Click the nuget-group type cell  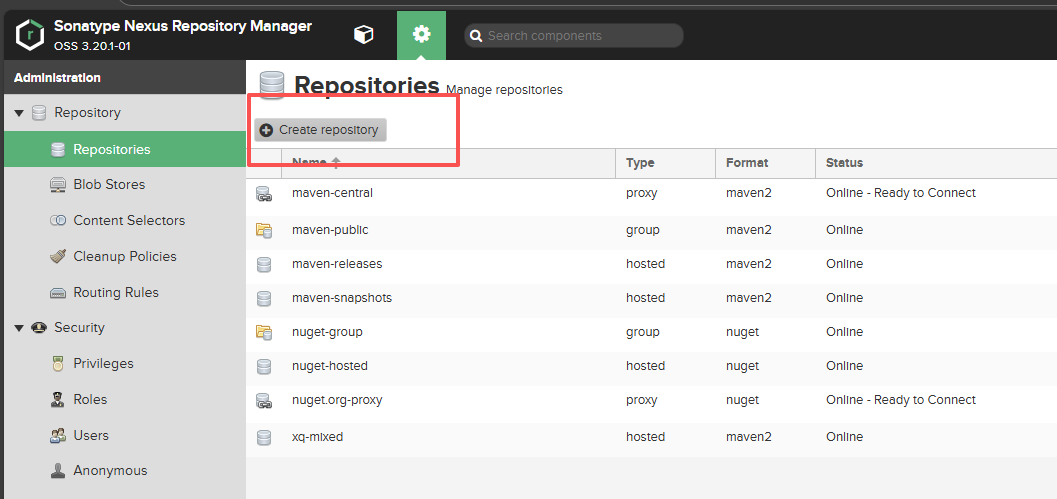[x=642, y=332]
